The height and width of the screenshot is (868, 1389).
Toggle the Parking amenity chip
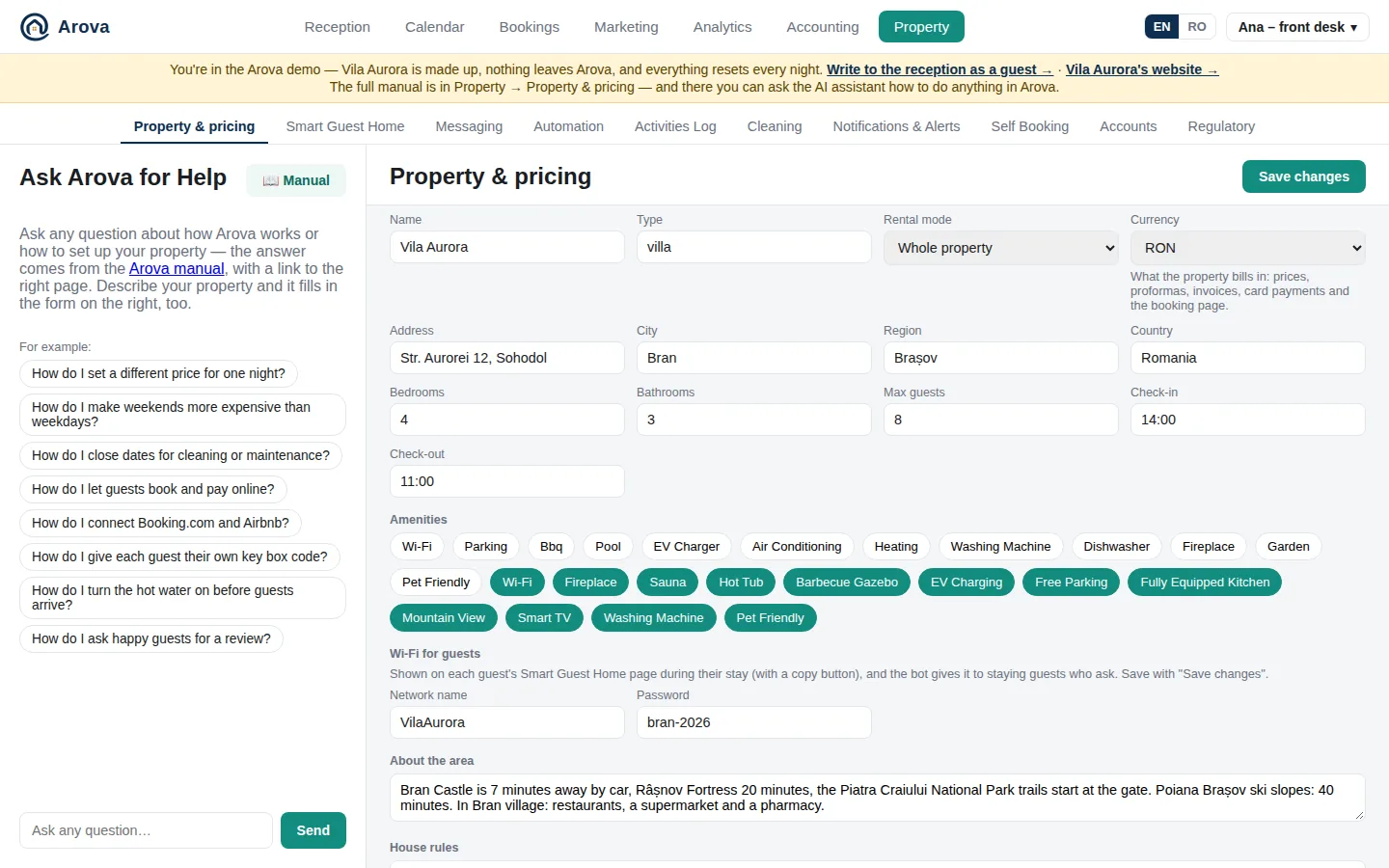485,547
